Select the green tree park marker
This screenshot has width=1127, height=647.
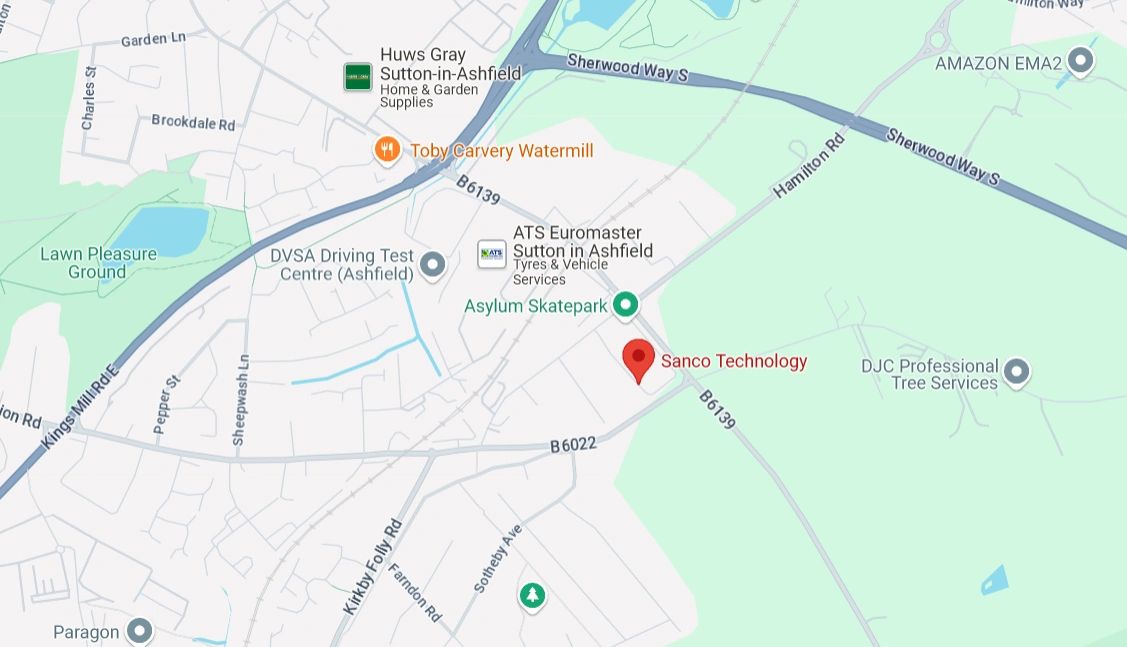[532, 595]
